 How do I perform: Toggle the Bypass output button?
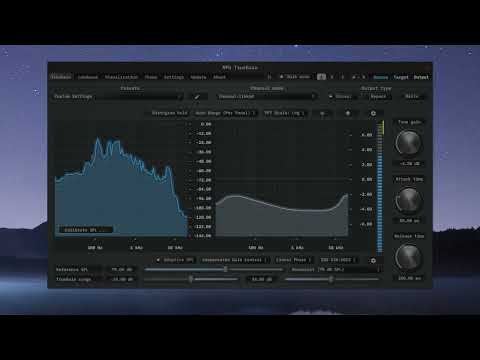tap(378, 97)
